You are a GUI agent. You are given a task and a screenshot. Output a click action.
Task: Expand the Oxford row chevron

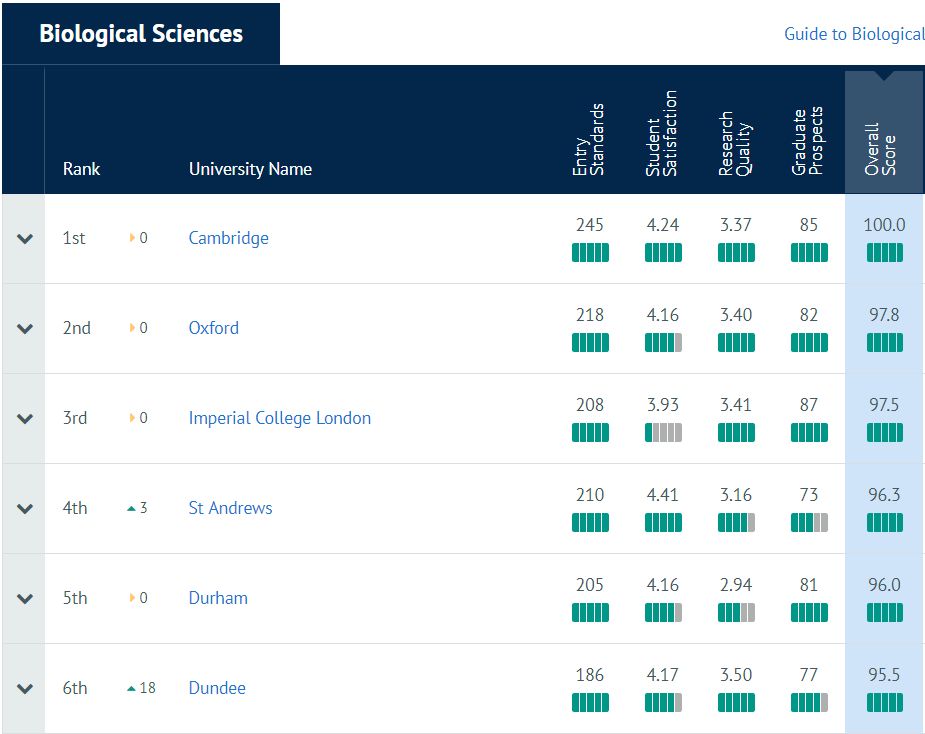click(25, 329)
